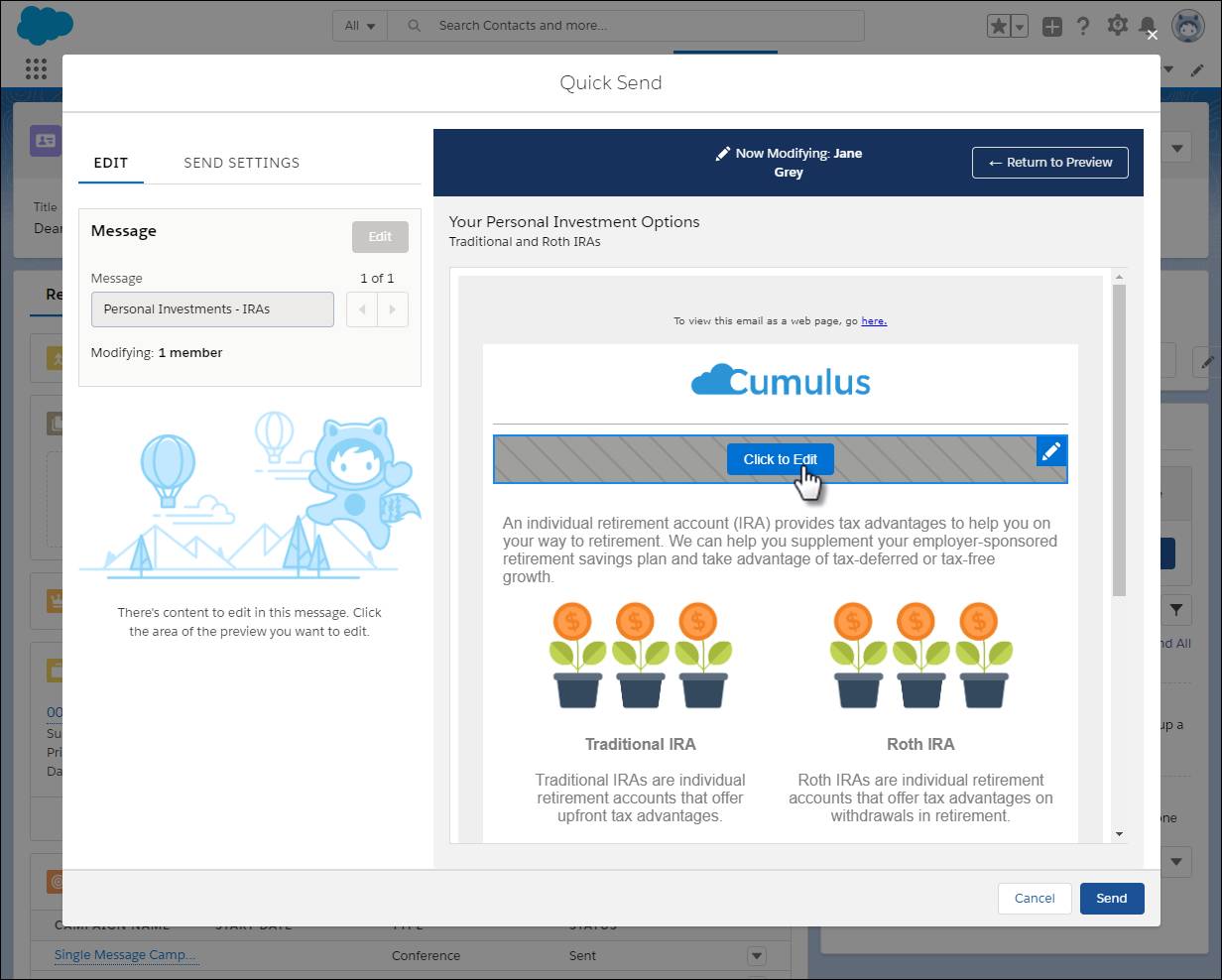1222x980 pixels.
Task: Open the user profile avatar
Action: point(1187,27)
